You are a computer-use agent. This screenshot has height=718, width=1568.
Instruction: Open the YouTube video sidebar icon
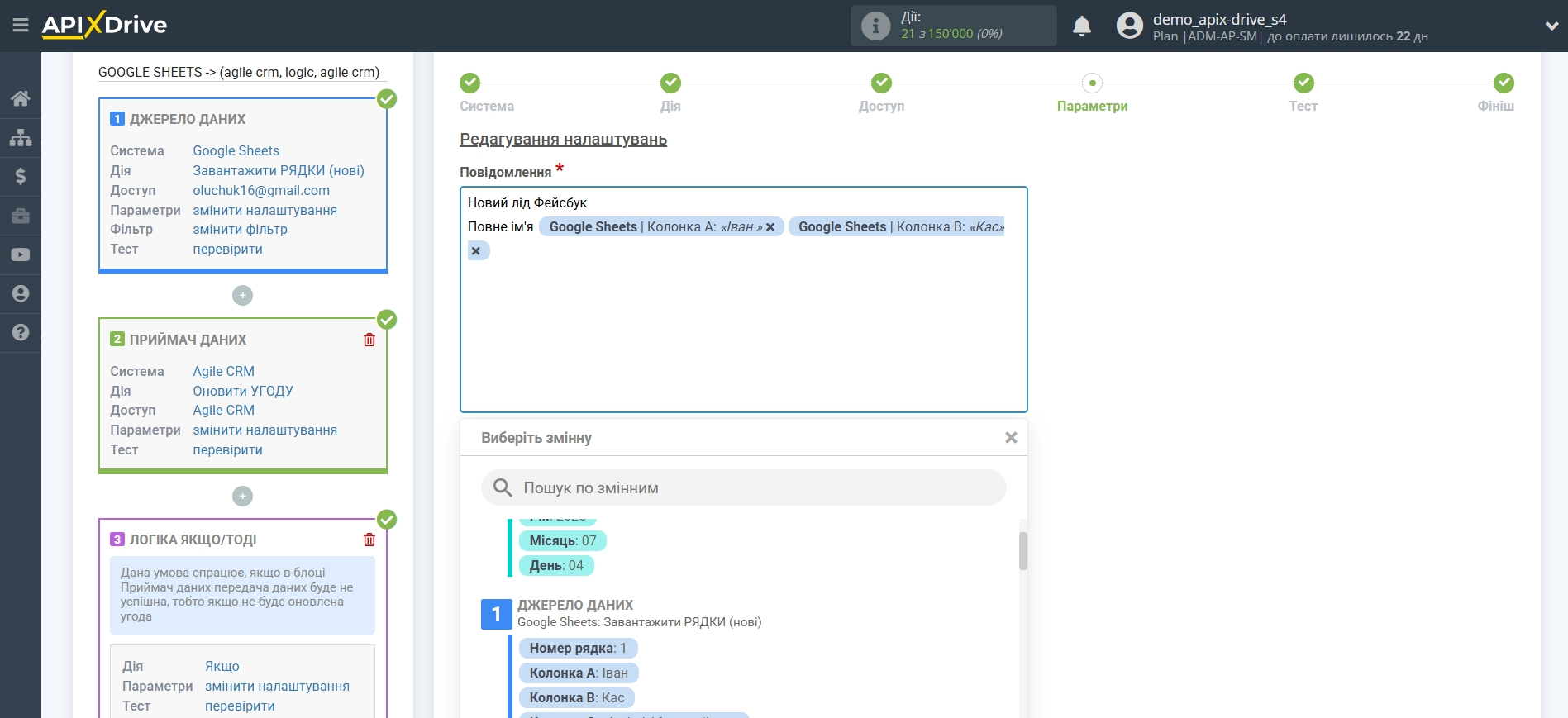pos(21,254)
